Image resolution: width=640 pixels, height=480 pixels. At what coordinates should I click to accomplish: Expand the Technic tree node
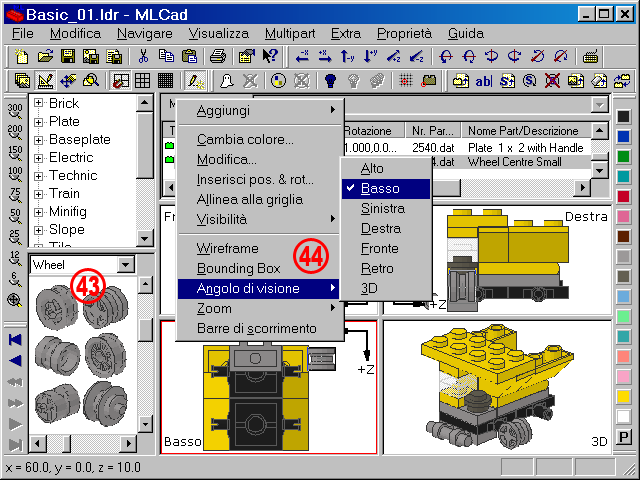coord(38,176)
